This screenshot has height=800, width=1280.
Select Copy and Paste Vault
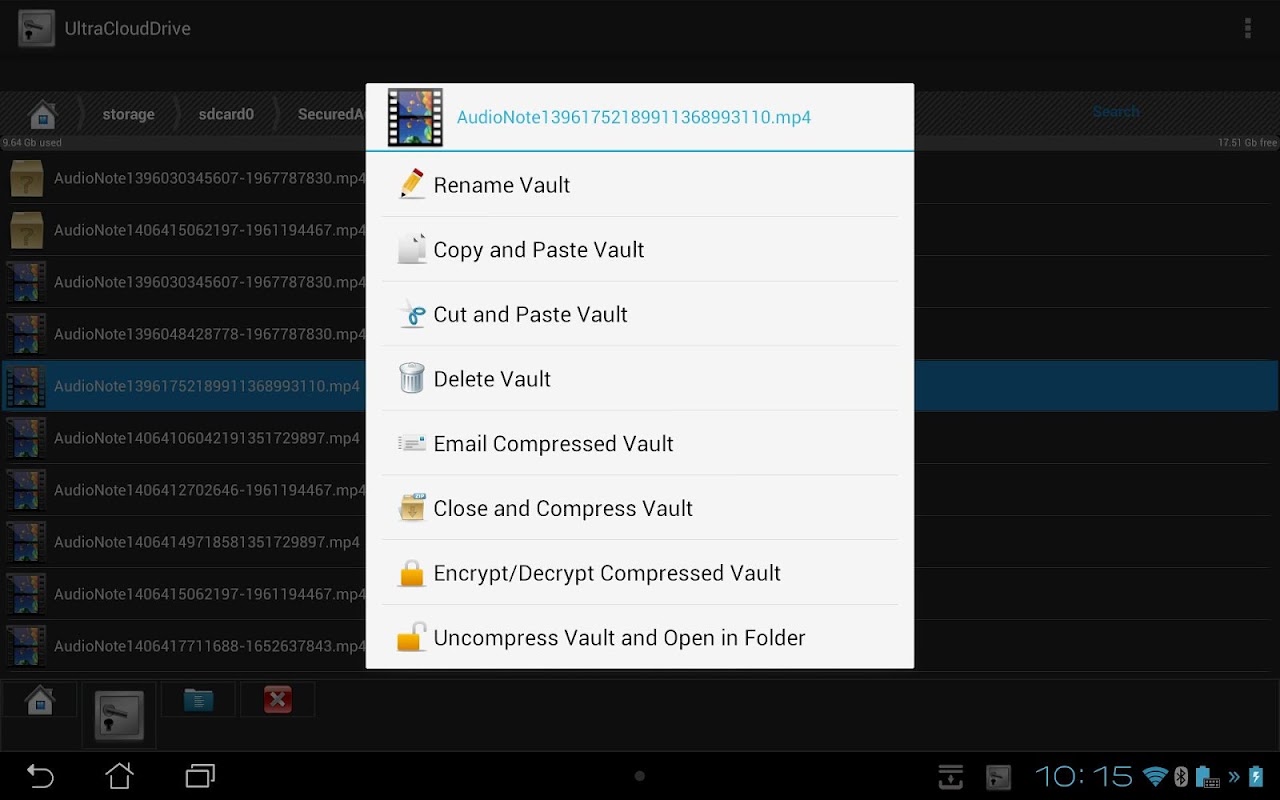click(x=640, y=250)
